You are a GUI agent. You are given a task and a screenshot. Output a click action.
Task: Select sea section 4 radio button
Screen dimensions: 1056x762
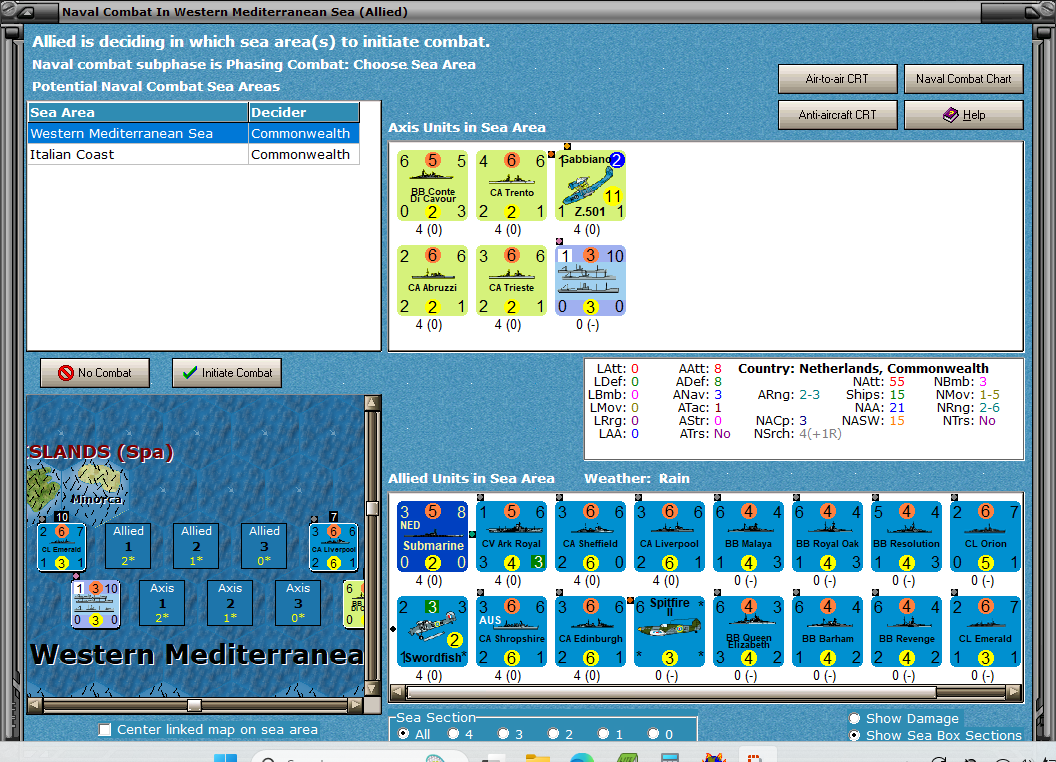pyautogui.click(x=453, y=734)
